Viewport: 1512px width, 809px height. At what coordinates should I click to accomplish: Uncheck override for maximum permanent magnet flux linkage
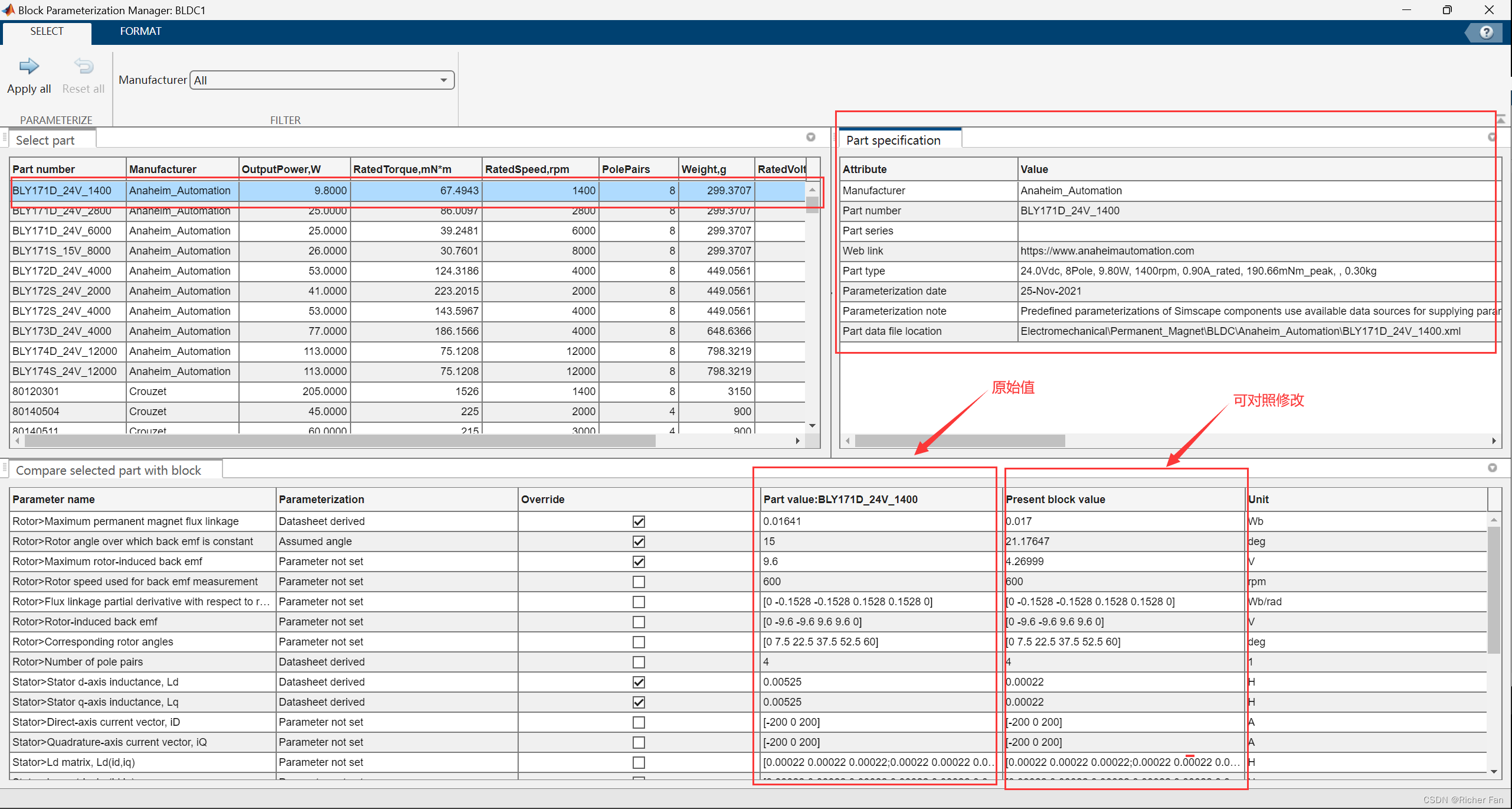click(639, 521)
